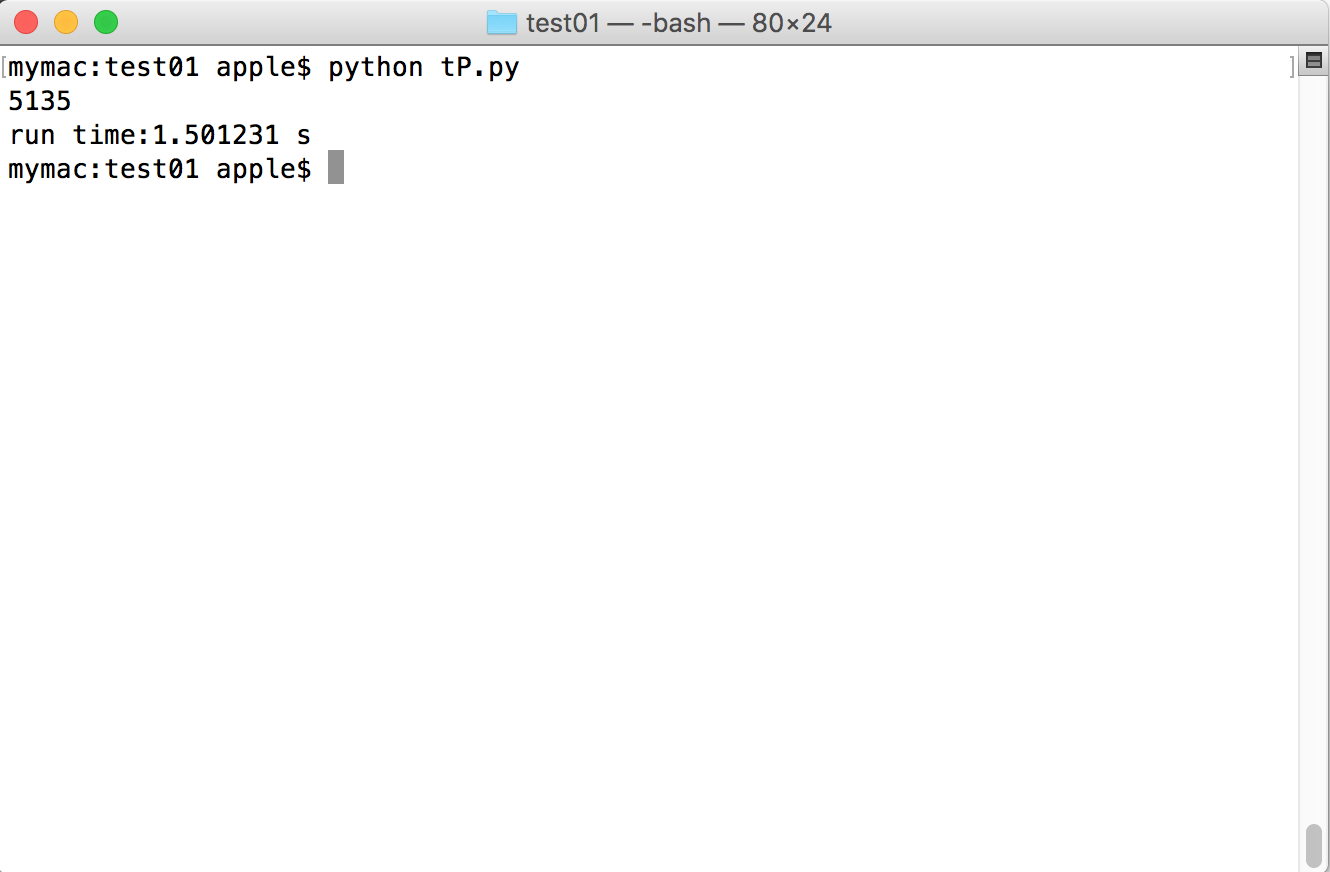
Task: Click the block cursor after the shell prompt
Action: point(337,167)
